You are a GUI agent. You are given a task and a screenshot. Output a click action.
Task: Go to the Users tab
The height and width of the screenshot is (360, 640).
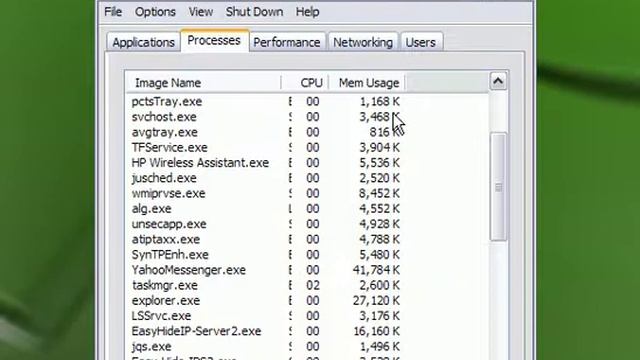420,42
